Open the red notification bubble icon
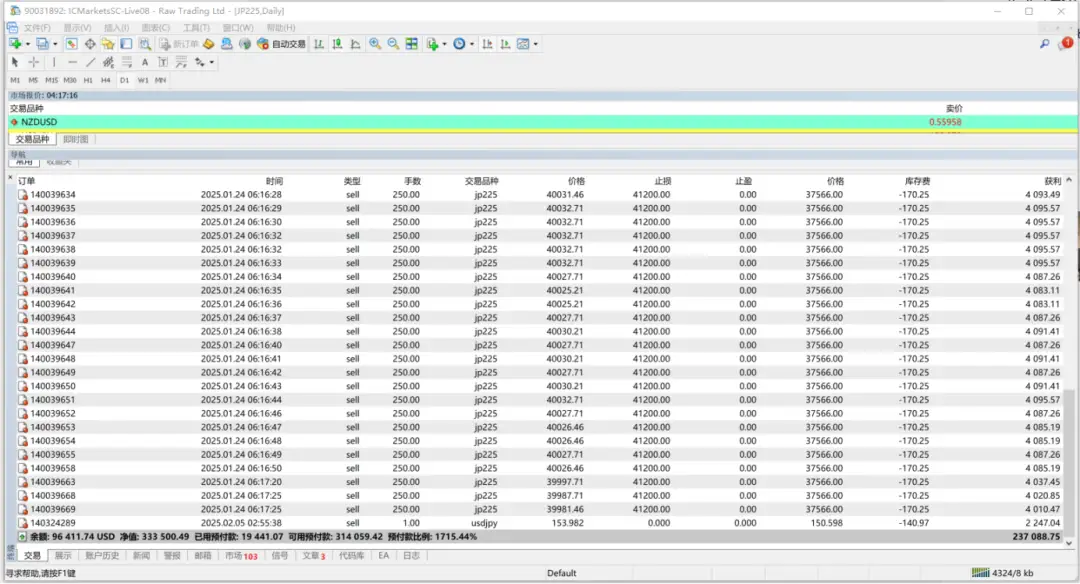Viewport: 1080px width, 584px height. click(1066, 43)
